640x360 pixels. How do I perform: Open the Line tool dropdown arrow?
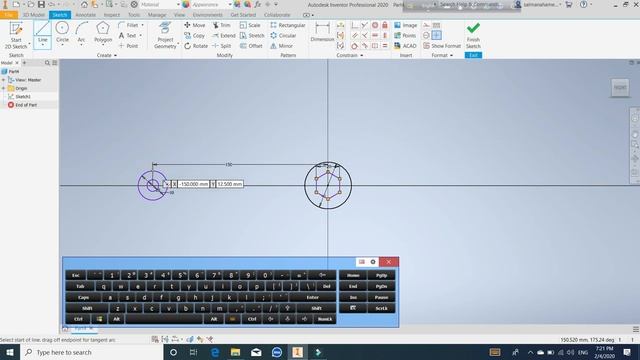click(x=42, y=45)
